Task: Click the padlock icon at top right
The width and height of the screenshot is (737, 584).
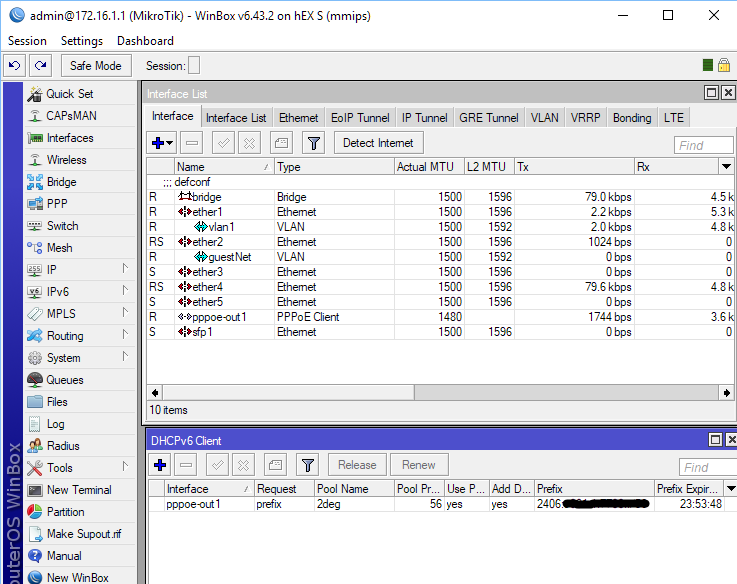Action: (x=724, y=65)
